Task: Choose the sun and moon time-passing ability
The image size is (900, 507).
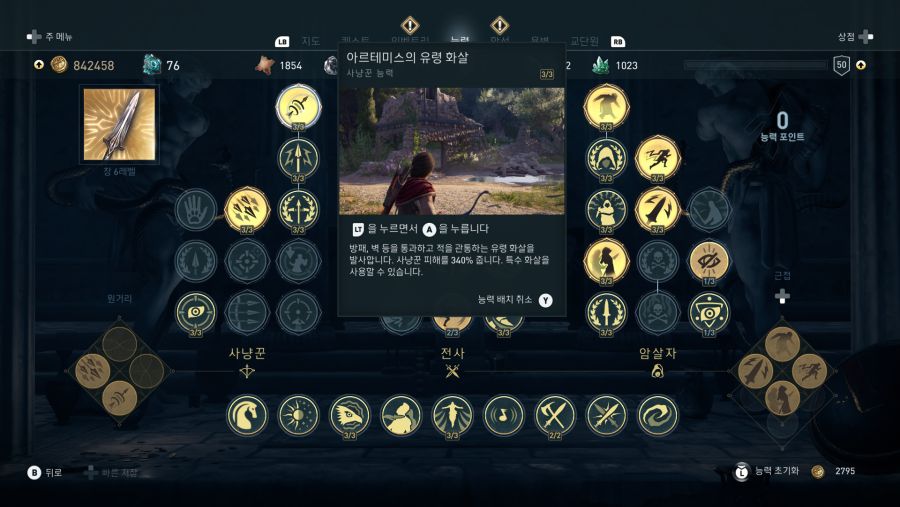Action: click(298, 415)
